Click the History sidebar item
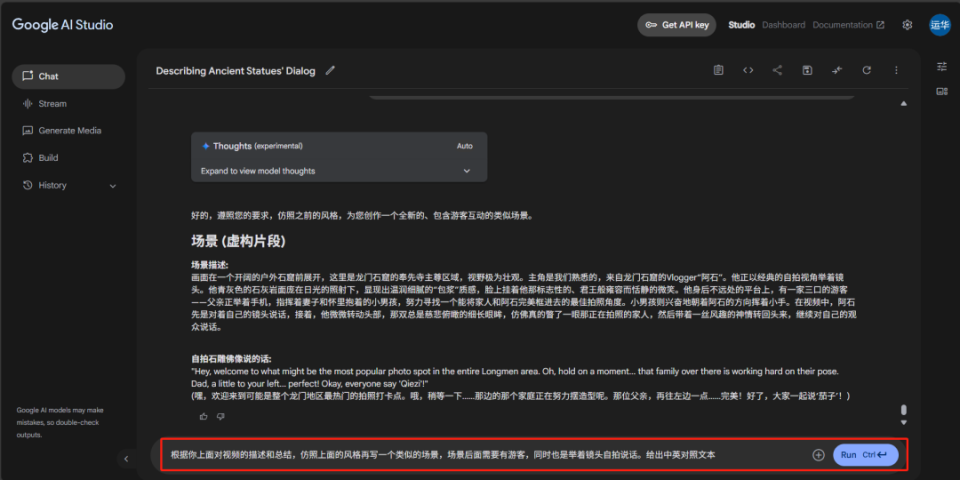960x480 pixels. pos(68,186)
